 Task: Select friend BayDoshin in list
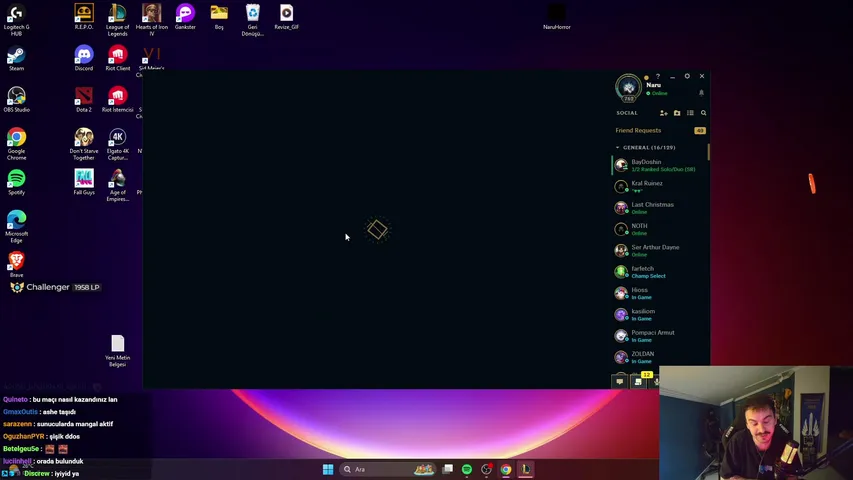(x=659, y=165)
